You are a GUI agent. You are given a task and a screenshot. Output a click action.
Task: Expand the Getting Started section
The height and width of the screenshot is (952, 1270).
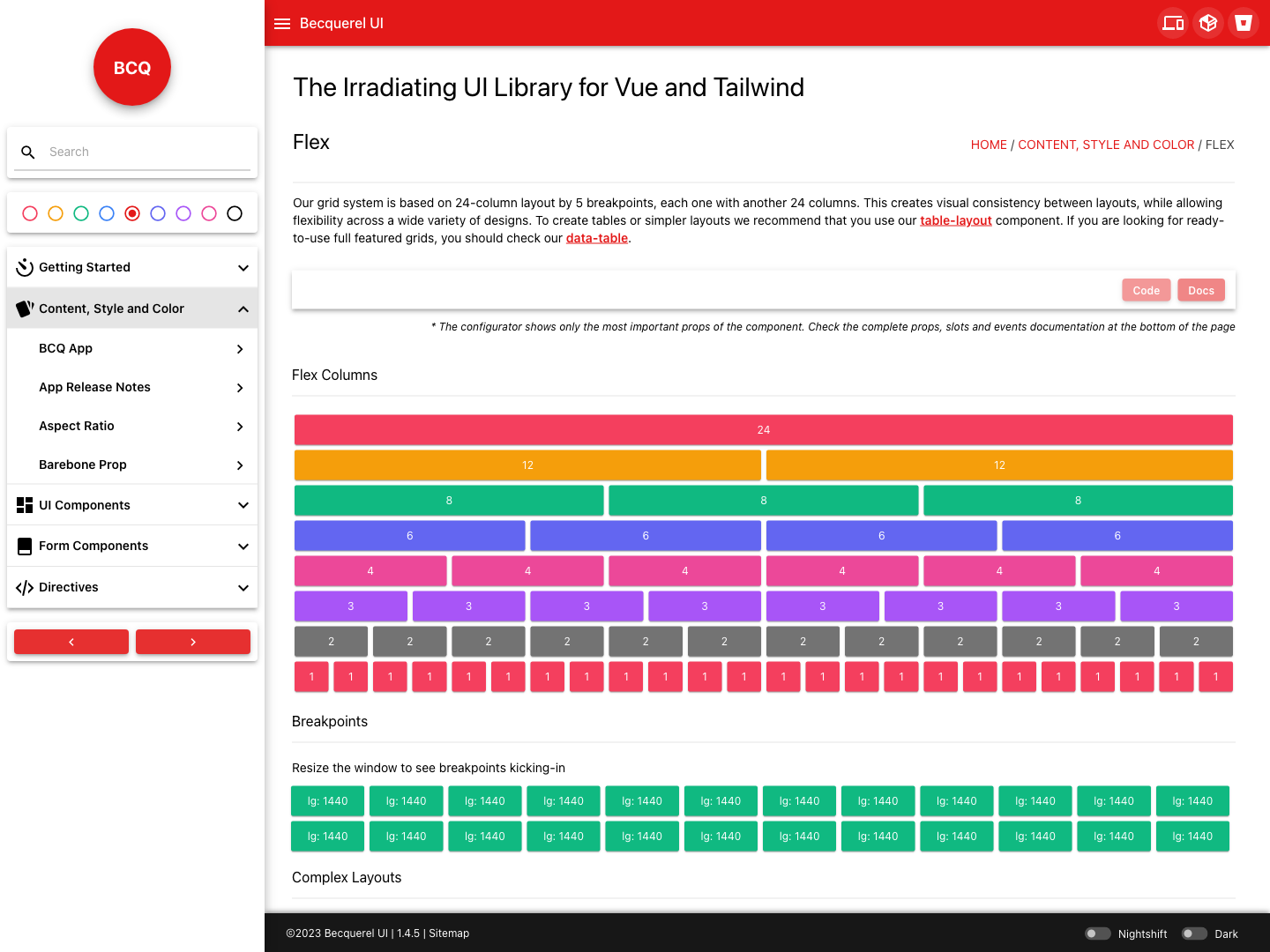coord(132,267)
